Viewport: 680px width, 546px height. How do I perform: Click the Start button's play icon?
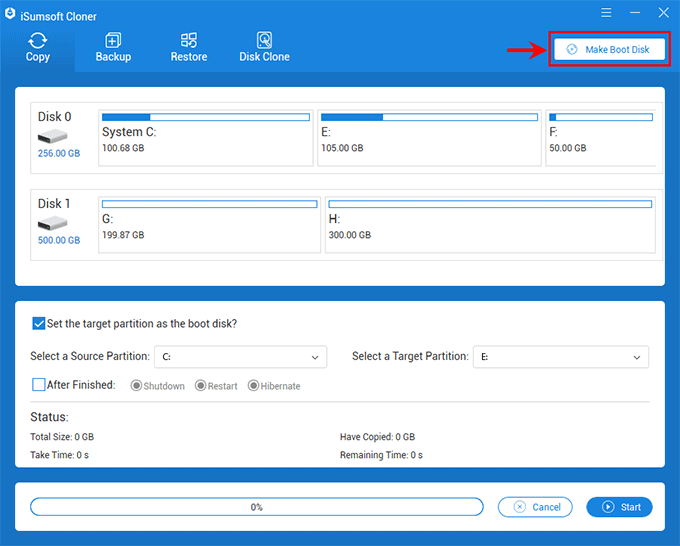coord(608,507)
